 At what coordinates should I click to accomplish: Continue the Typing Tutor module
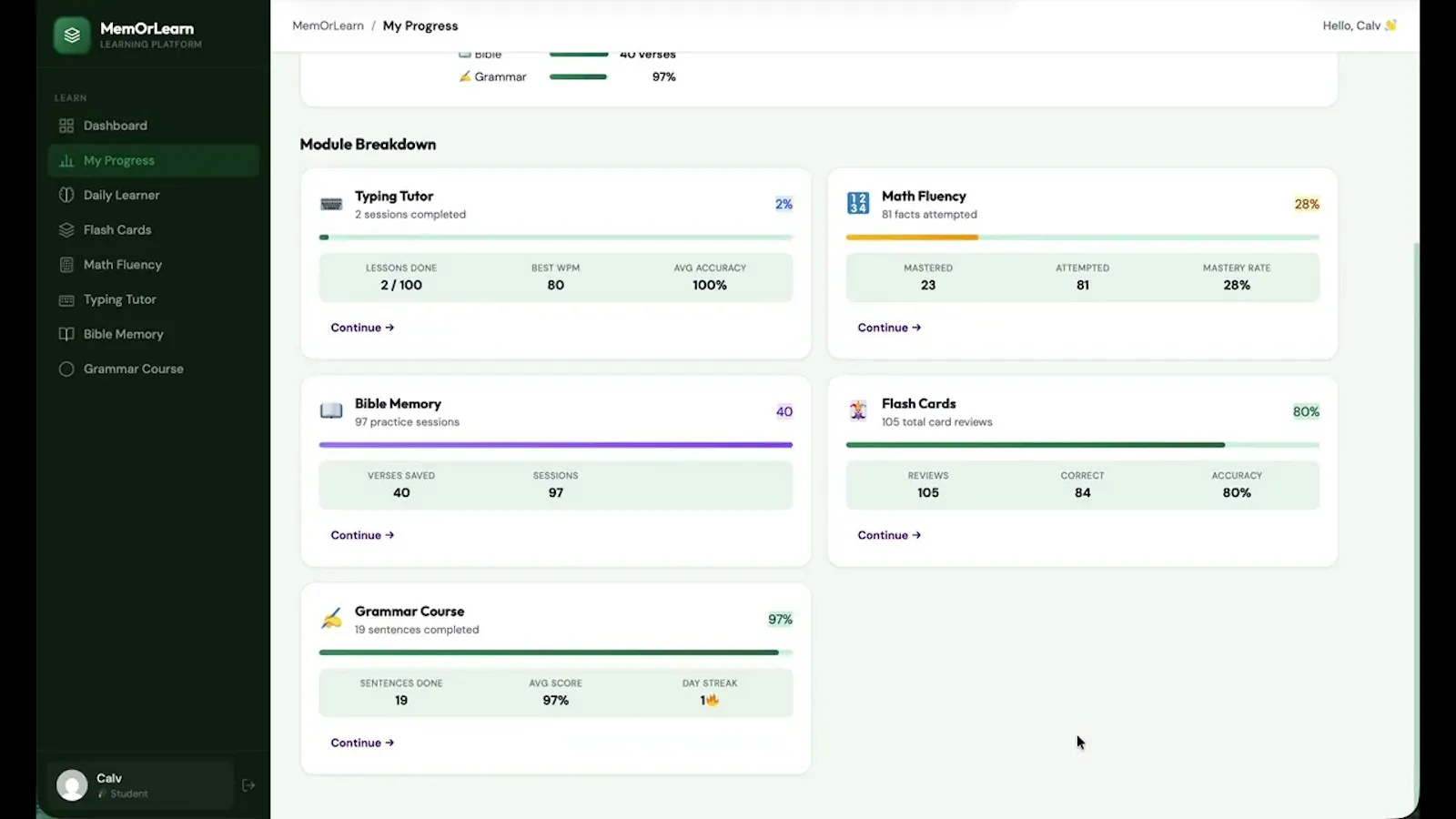(362, 328)
